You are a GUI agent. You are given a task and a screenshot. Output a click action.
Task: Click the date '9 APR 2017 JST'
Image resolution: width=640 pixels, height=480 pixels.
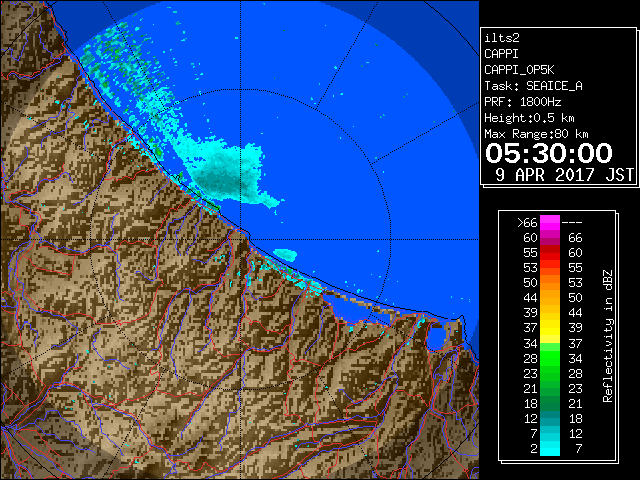(564, 175)
